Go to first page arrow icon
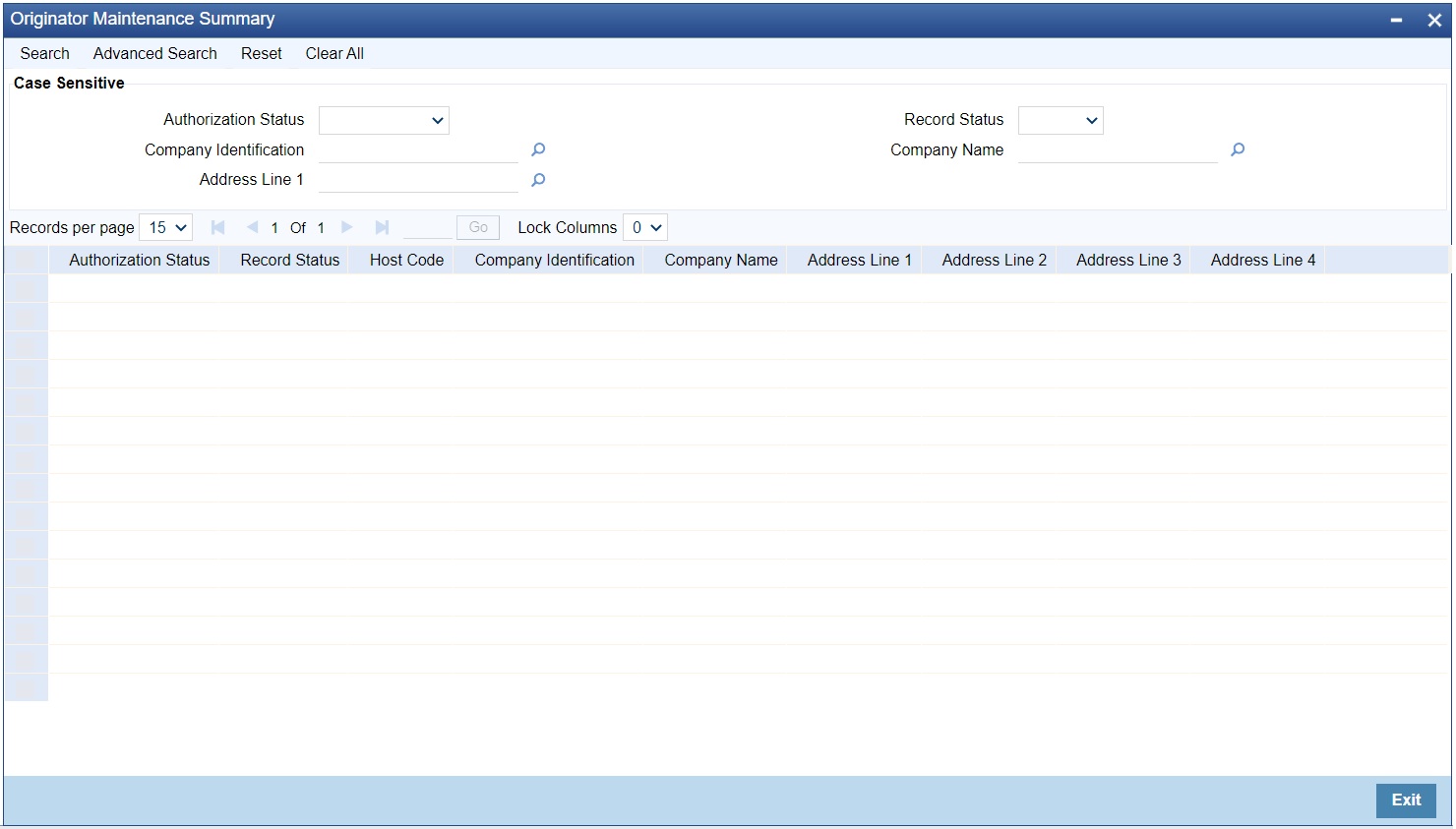1456x829 pixels. pyautogui.click(x=218, y=227)
